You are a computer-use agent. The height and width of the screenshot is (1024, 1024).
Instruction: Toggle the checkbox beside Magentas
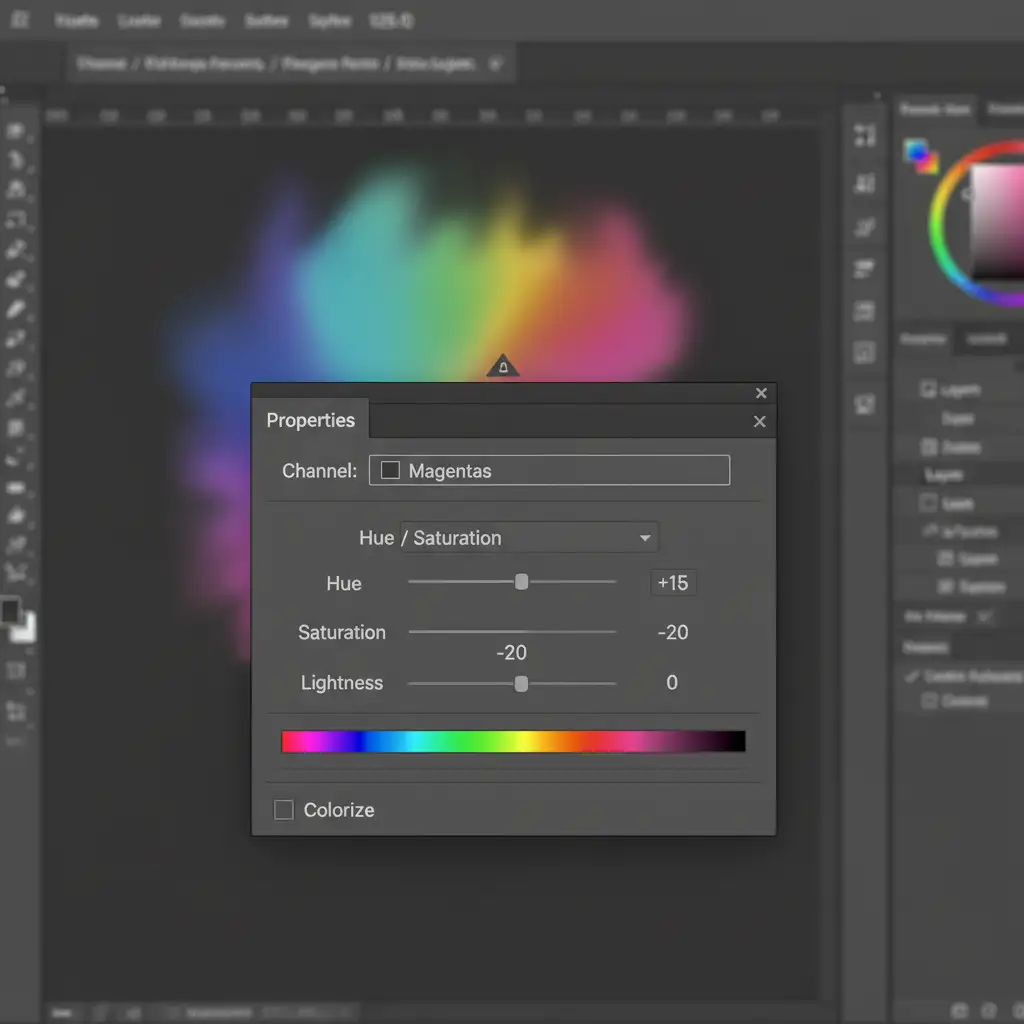[390, 470]
